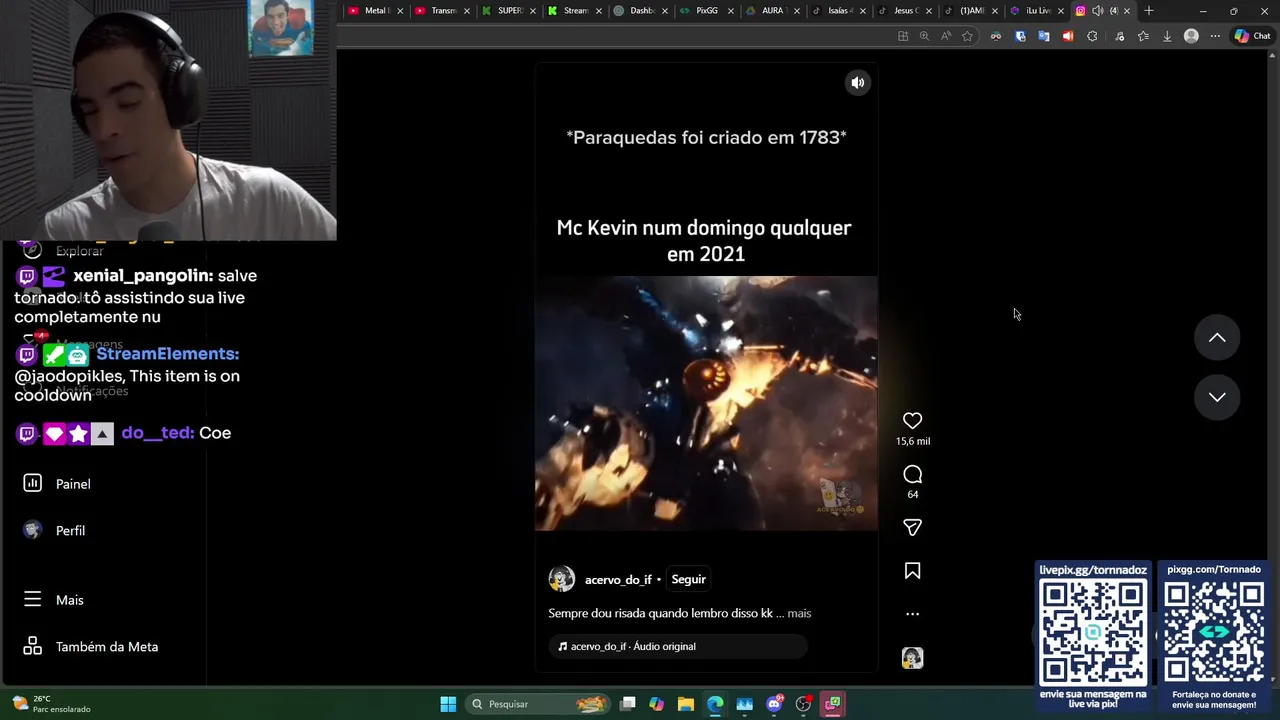Switch to the 'Isaías' TikTok tab
The width and height of the screenshot is (1280, 720).
pyautogui.click(x=838, y=11)
